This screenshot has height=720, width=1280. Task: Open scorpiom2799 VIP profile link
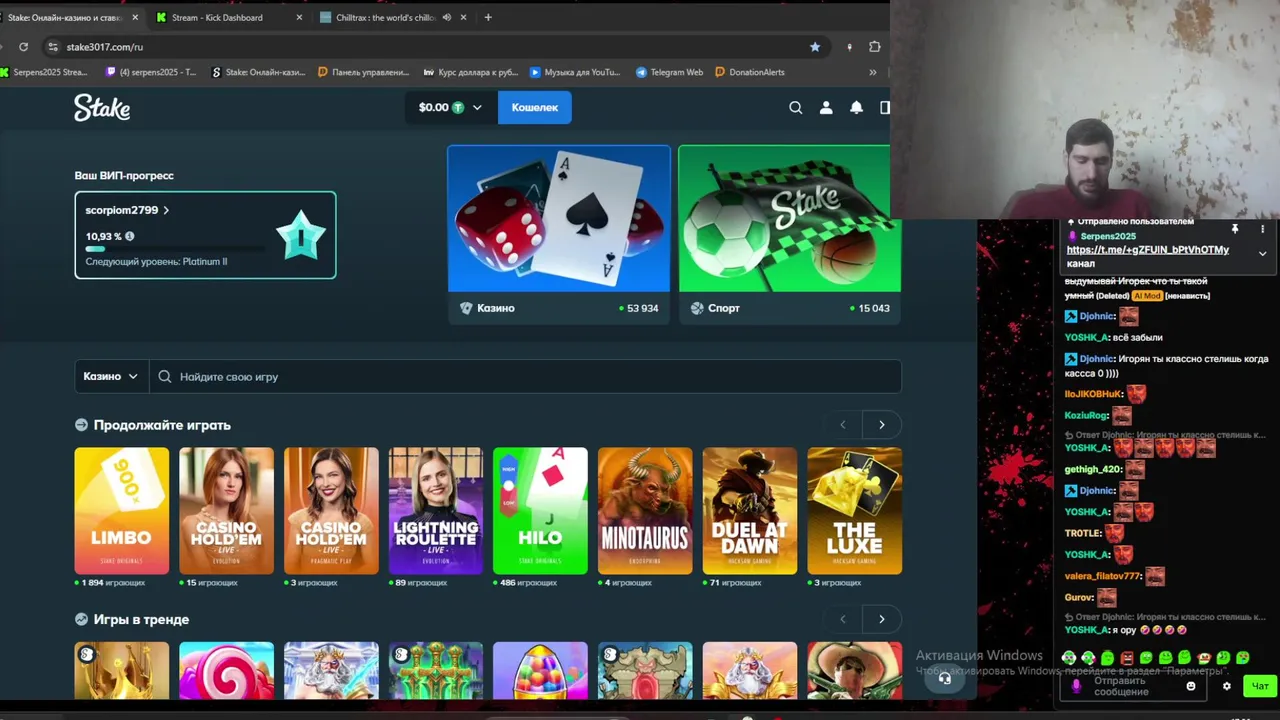pos(127,211)
